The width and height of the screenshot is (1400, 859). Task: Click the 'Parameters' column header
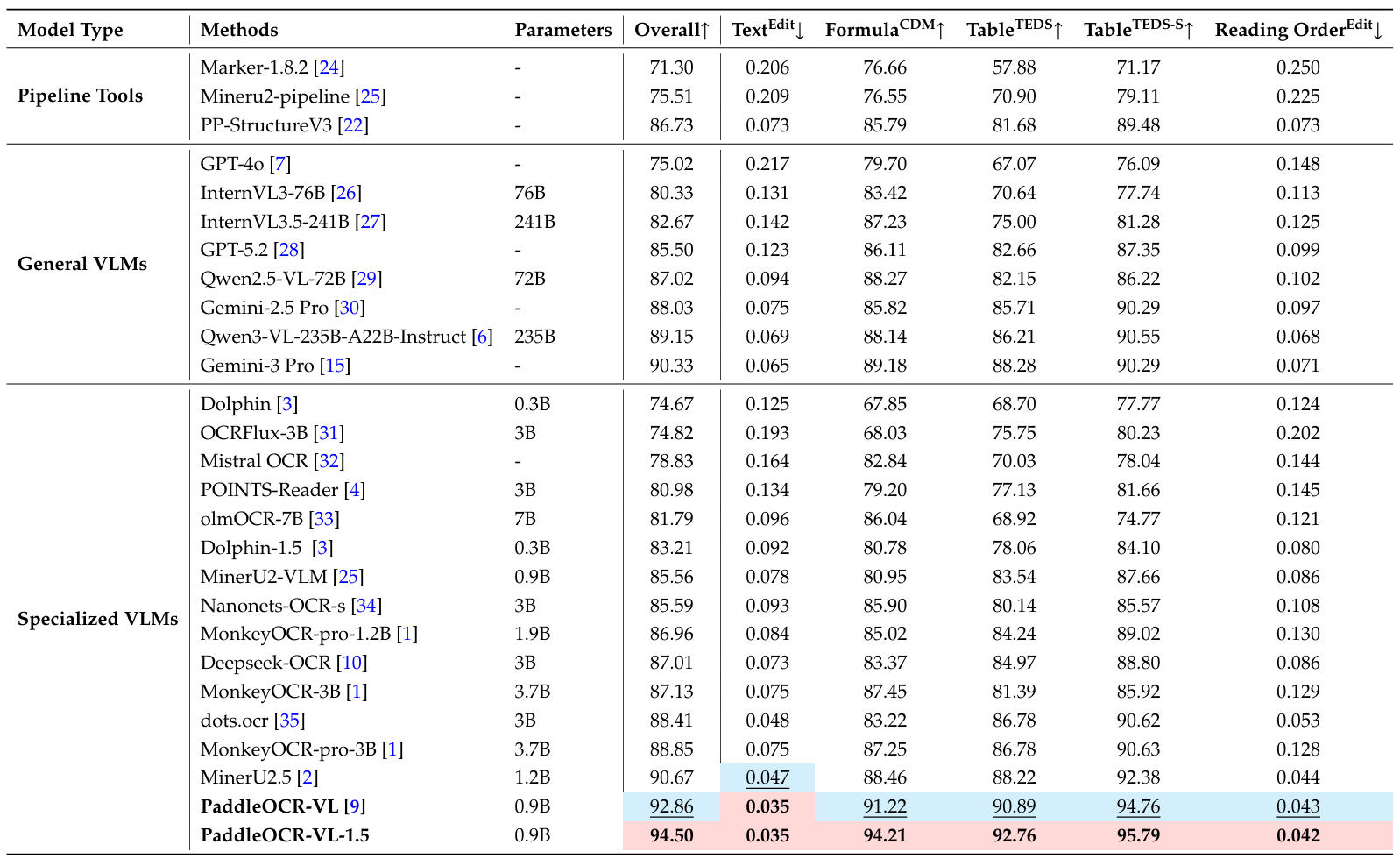pyautogui.click(x=563, y=30)
